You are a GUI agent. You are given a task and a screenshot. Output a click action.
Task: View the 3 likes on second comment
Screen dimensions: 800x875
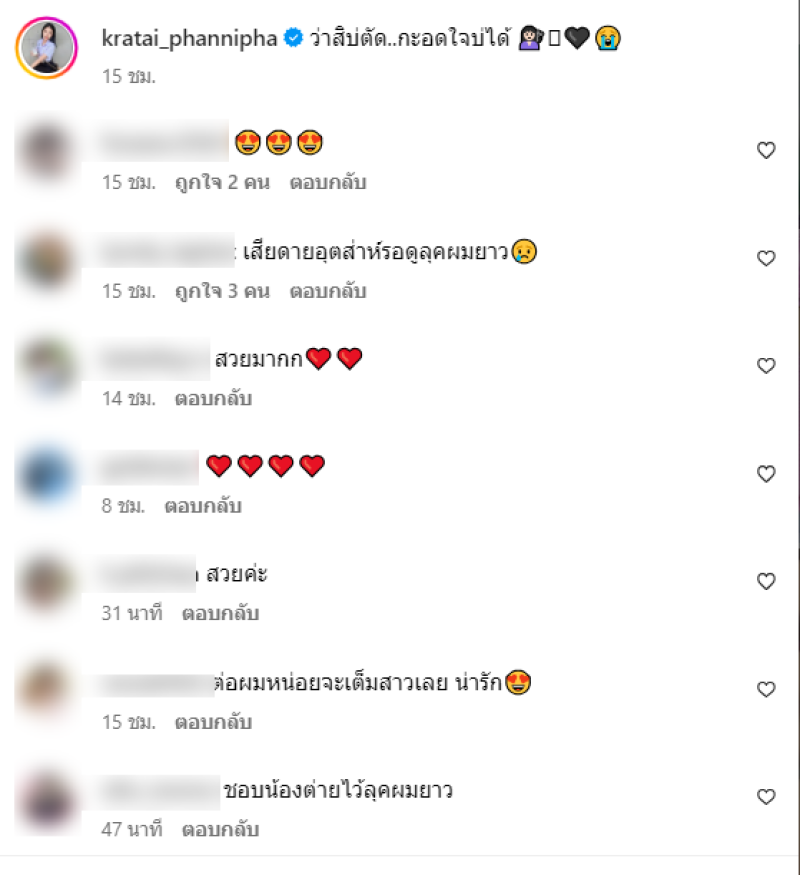click(222, 291)
